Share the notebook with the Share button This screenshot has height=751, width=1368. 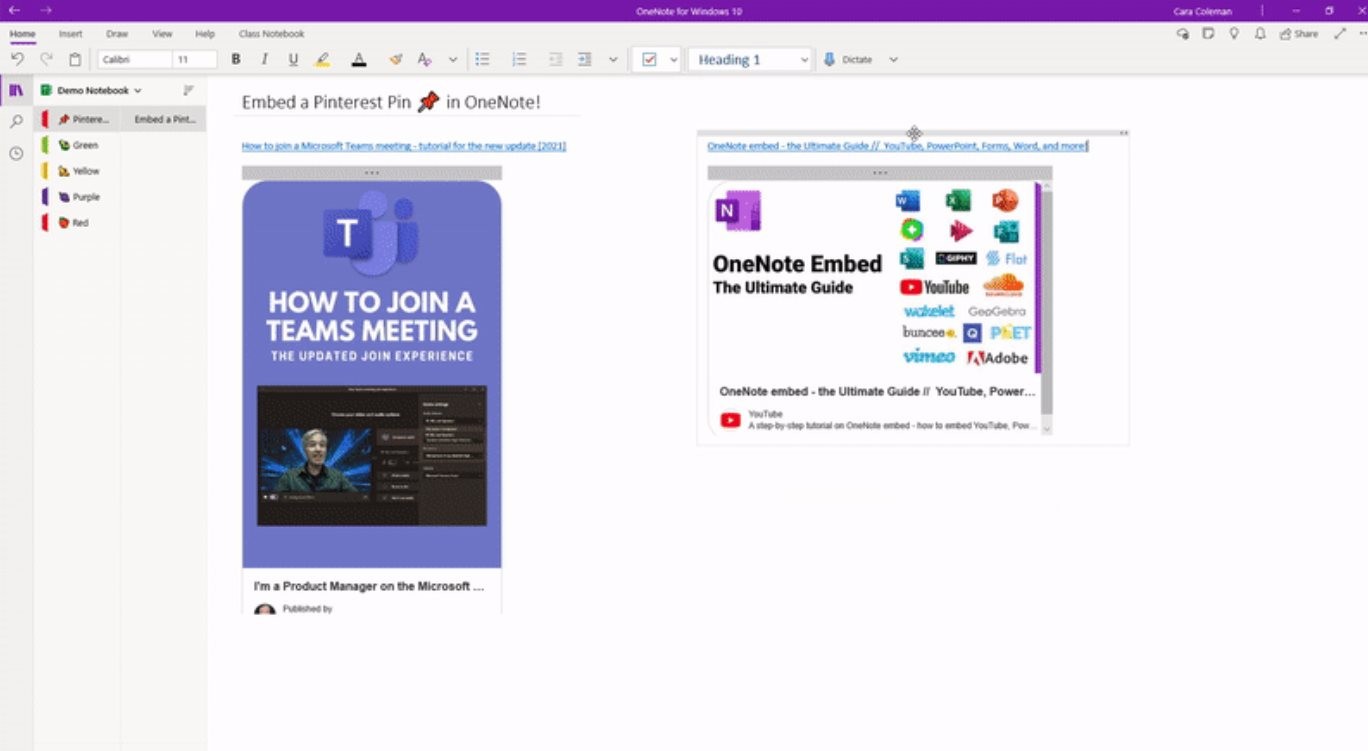point(1299,34)
